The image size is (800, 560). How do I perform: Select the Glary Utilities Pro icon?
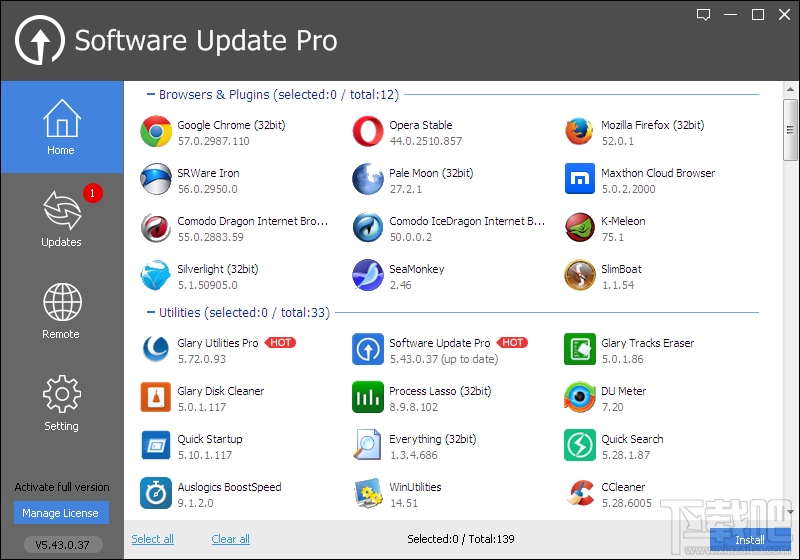[x=156, y=349]
